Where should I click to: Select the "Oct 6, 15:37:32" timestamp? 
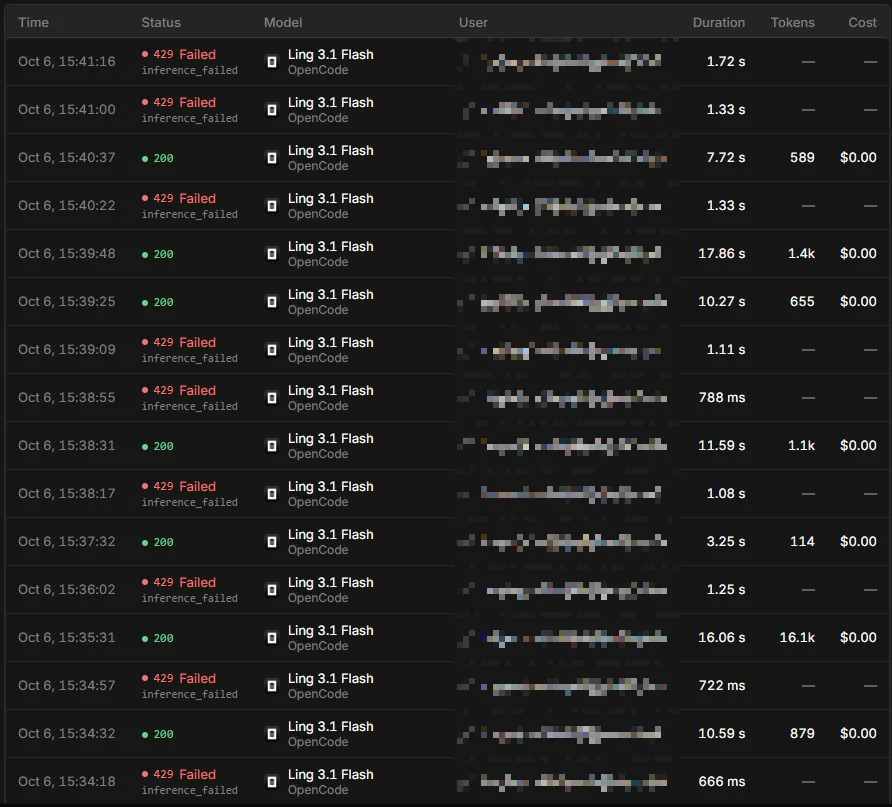click(x=67, y=541)
